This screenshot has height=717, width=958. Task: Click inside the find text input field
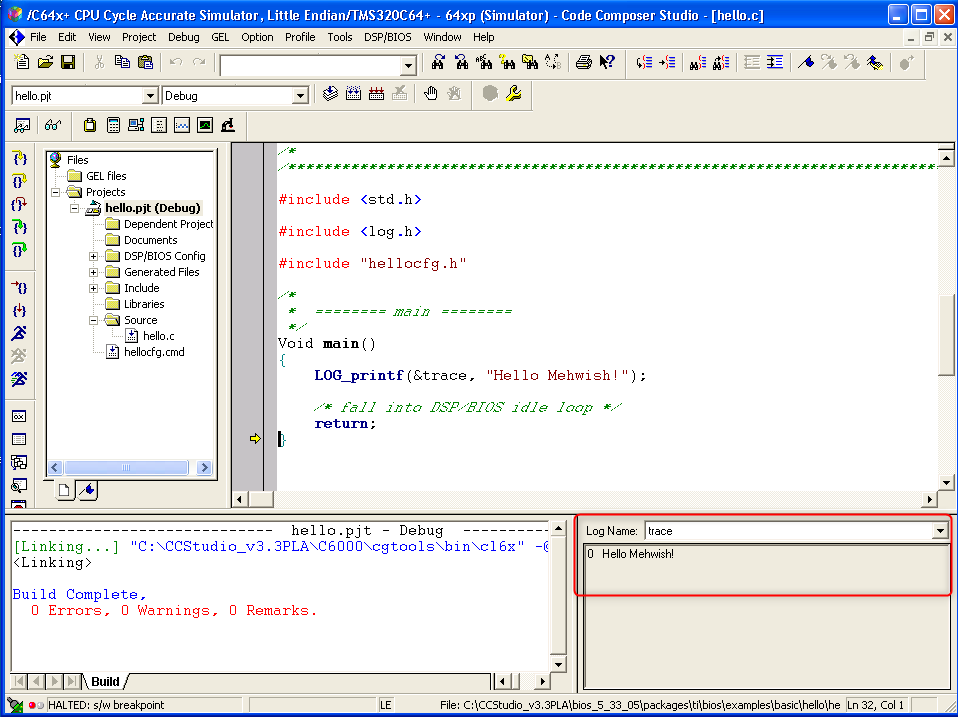pos(310,65)
